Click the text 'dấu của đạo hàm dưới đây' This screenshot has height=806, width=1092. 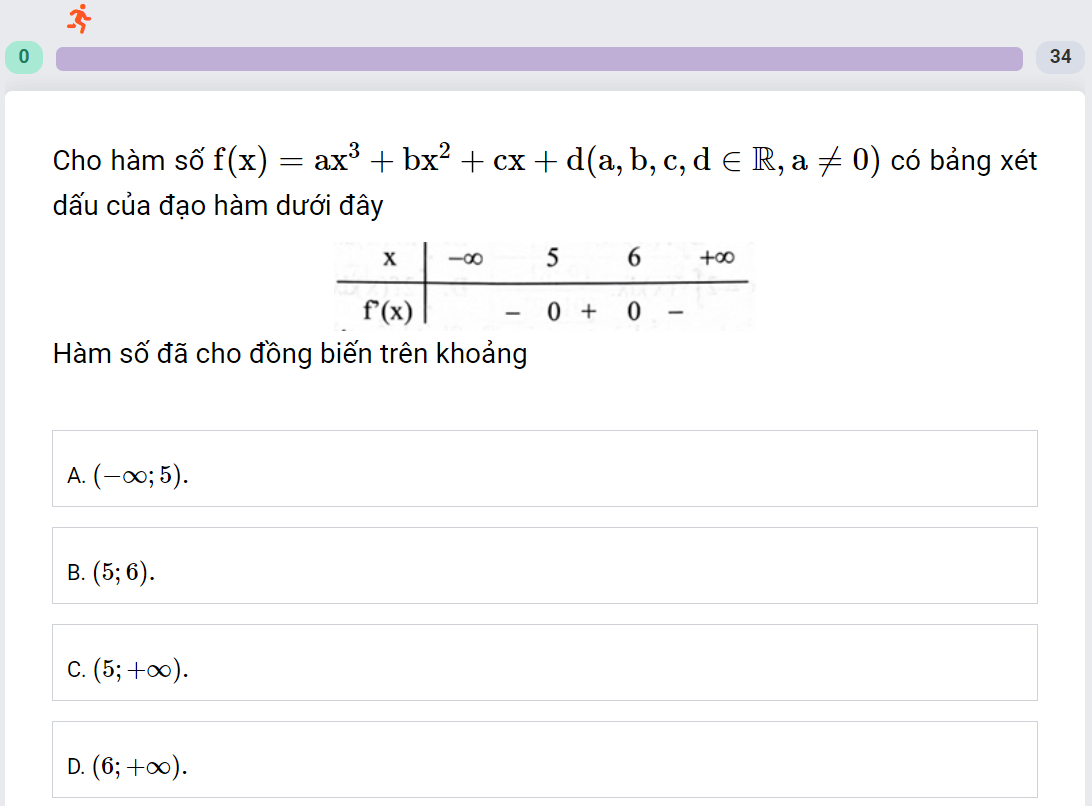point(218,206)
